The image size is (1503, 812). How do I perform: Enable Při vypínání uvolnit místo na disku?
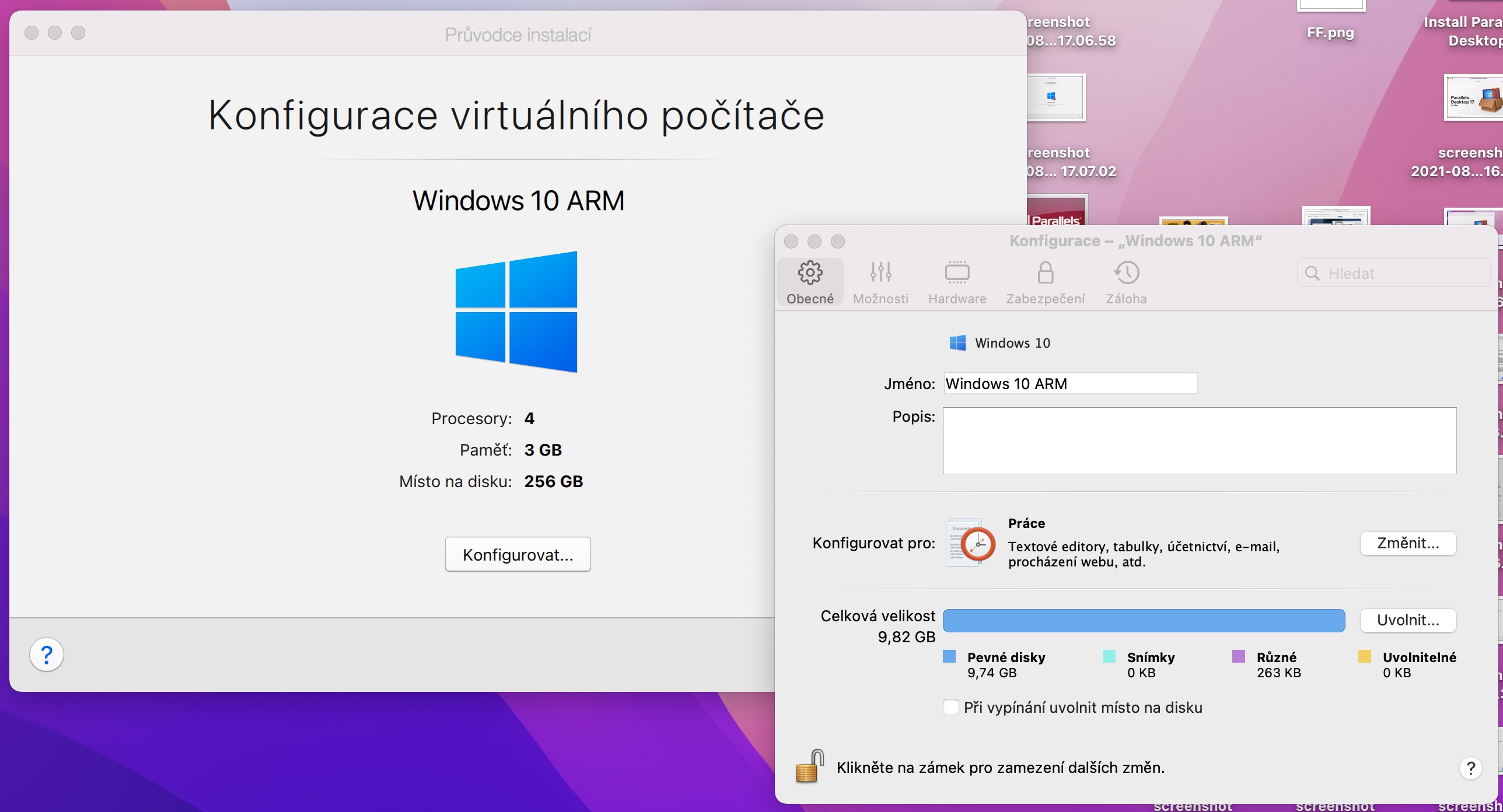(950, 707)
